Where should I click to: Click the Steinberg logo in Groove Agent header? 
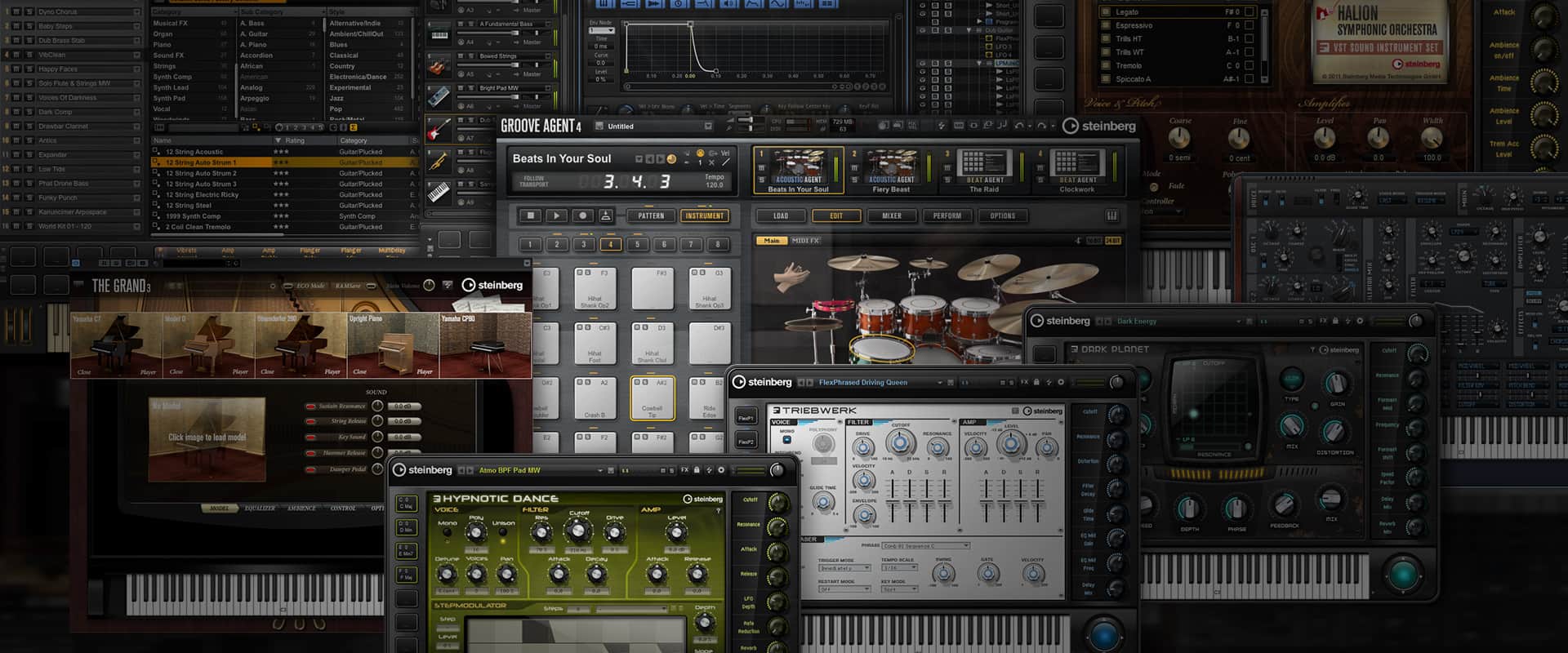coord(1098,126)
